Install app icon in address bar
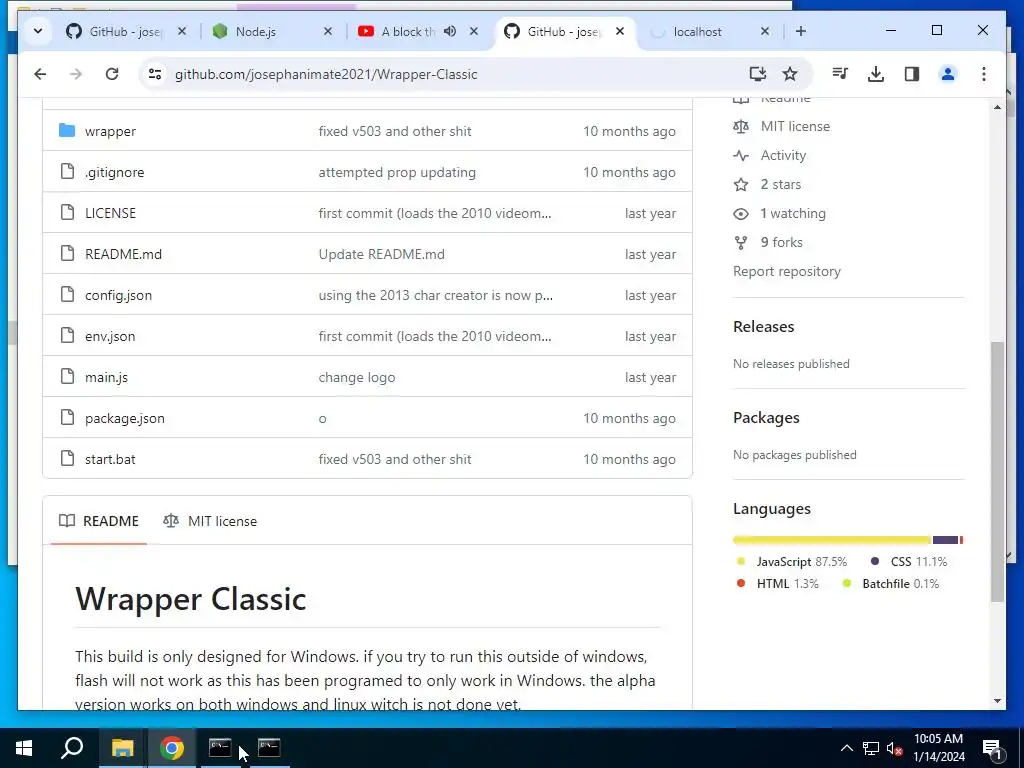This screenshot has width=1024, height=768. 758,74
